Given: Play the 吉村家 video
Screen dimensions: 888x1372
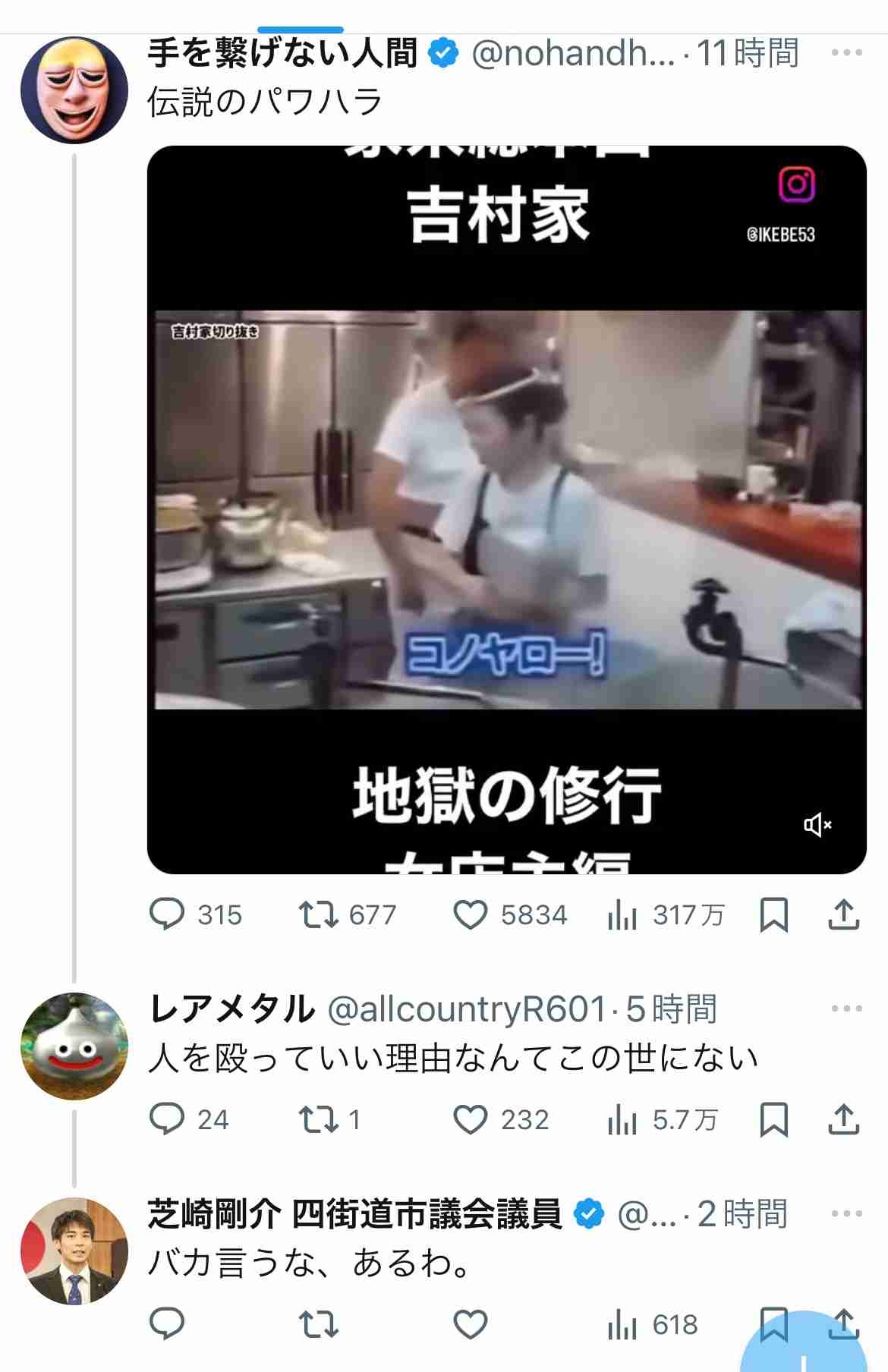Looking at the screenshot, I should (507, 509).
